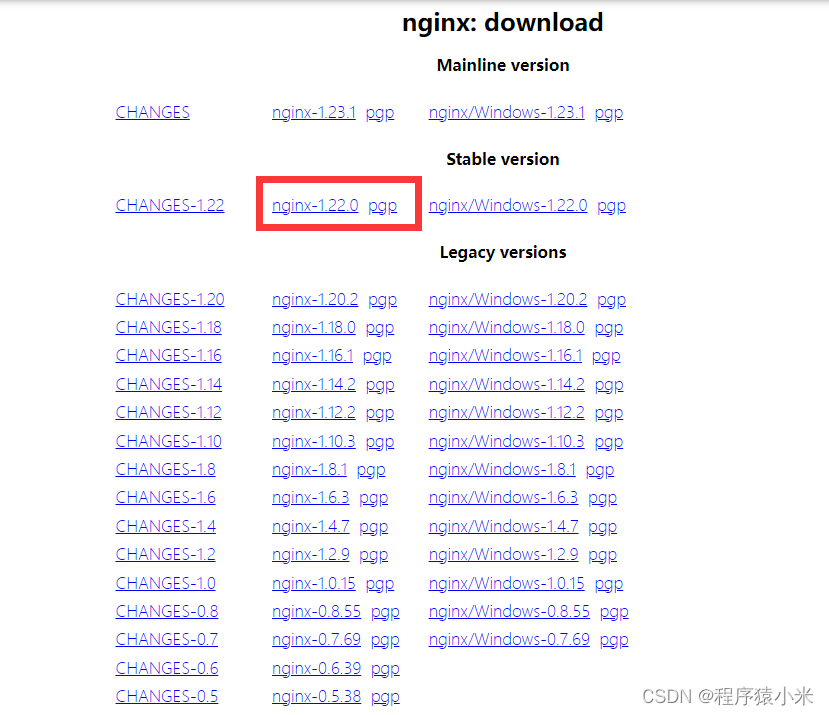The width and height of the screenshot is (829, 715).
Task: Download nginx/Windows-1.23.1
Action: (506, 112)
